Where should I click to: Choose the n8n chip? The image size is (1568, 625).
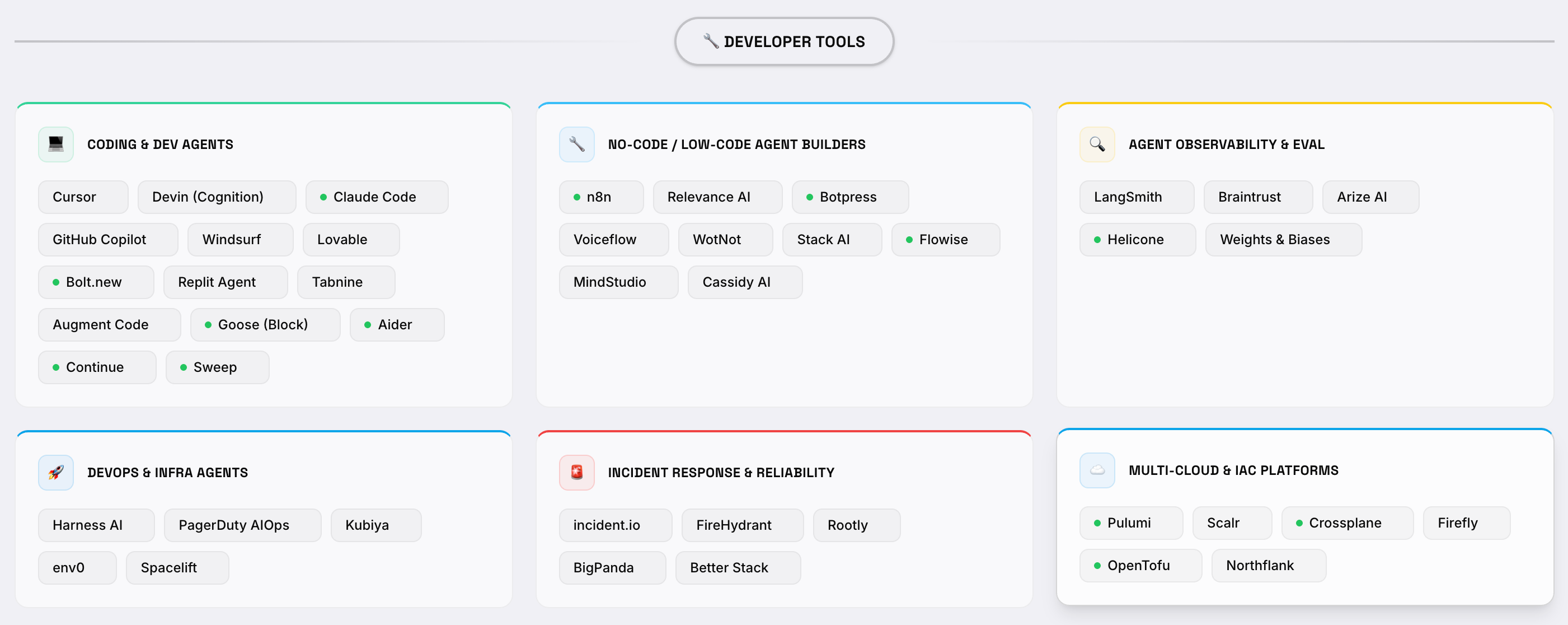(x=600, y=197)
